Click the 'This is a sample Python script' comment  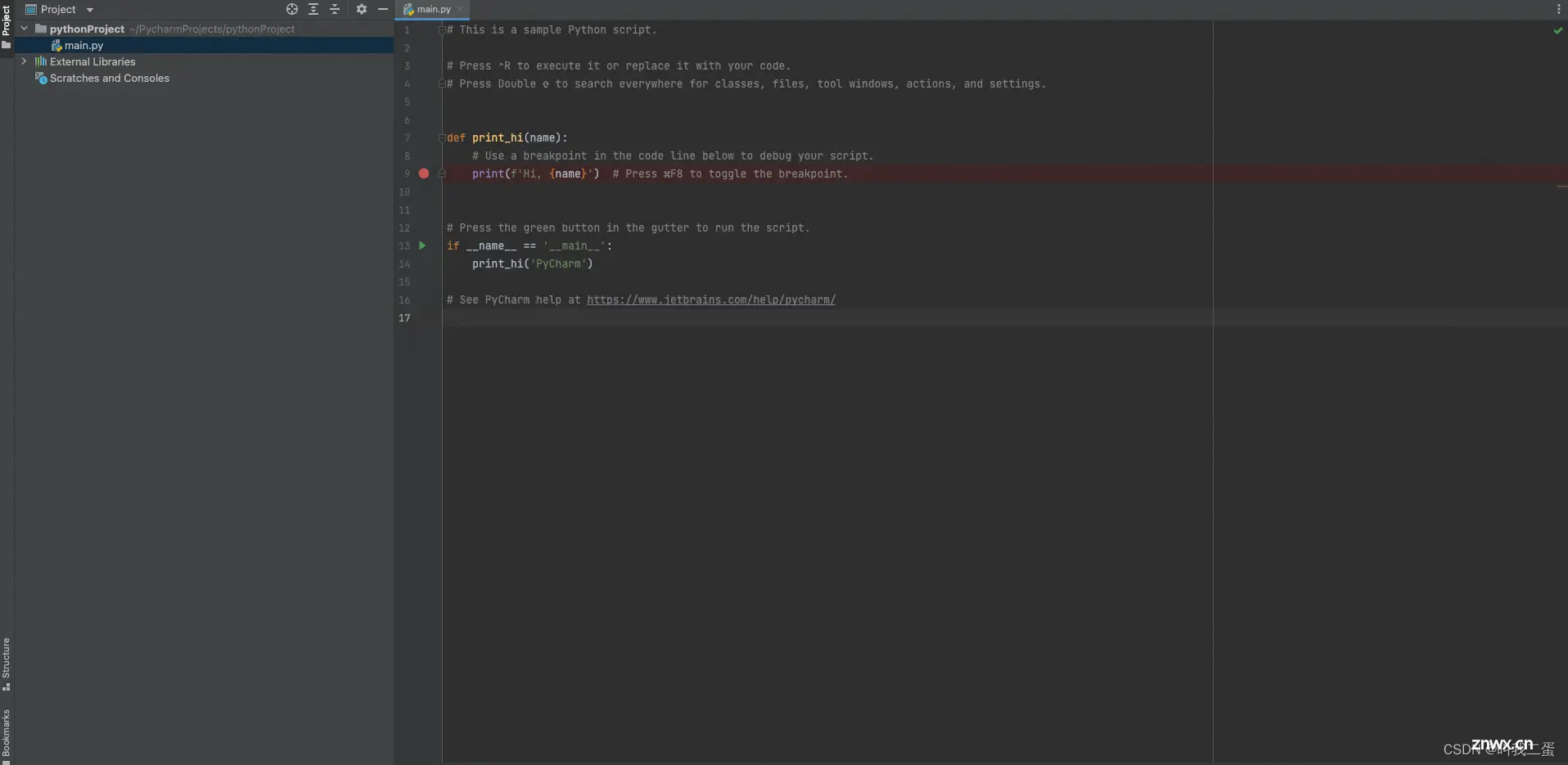tap(552, 30)
